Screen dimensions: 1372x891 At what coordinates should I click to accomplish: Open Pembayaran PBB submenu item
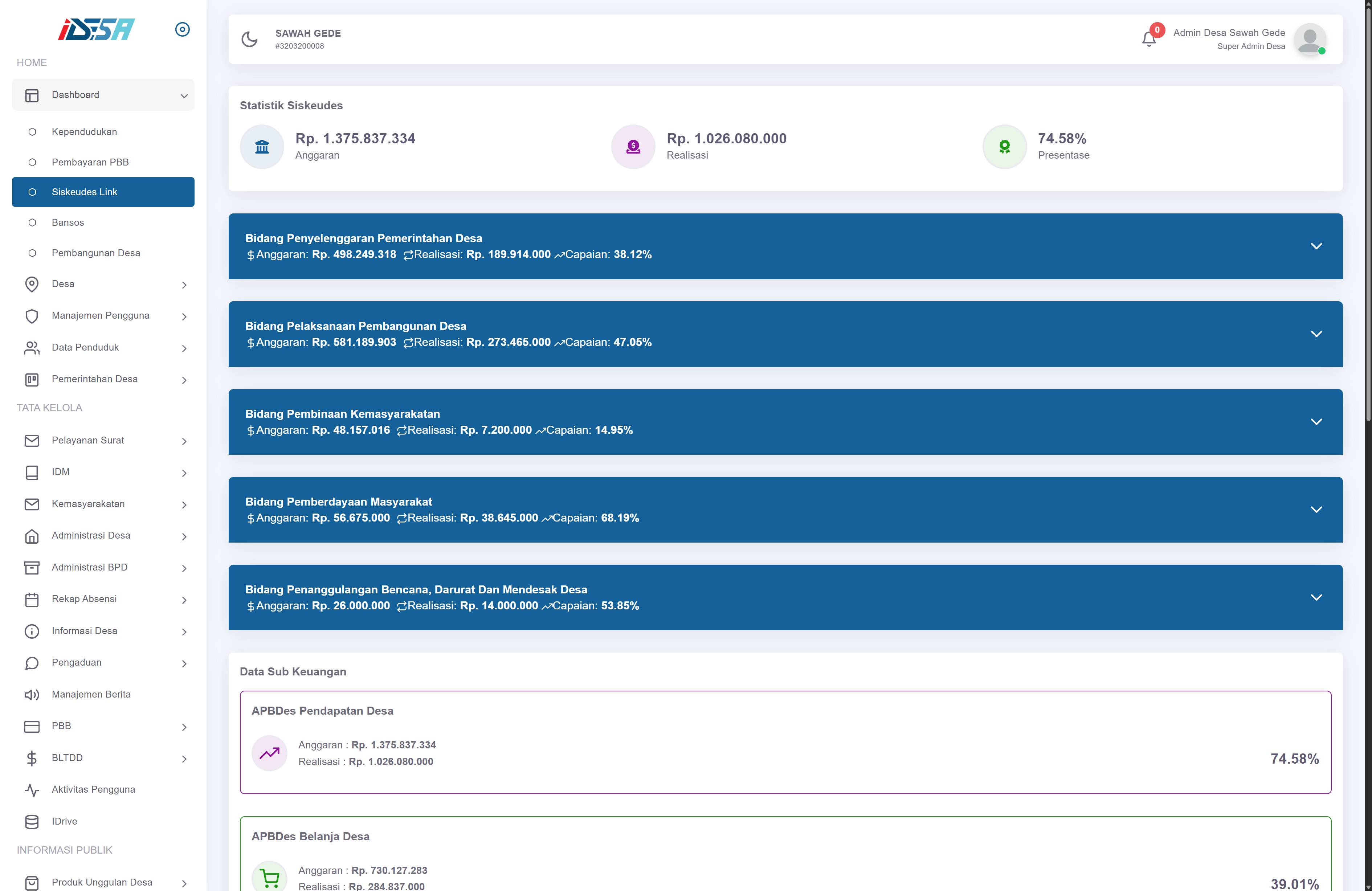pyautogui.click(x=90, y=162)
